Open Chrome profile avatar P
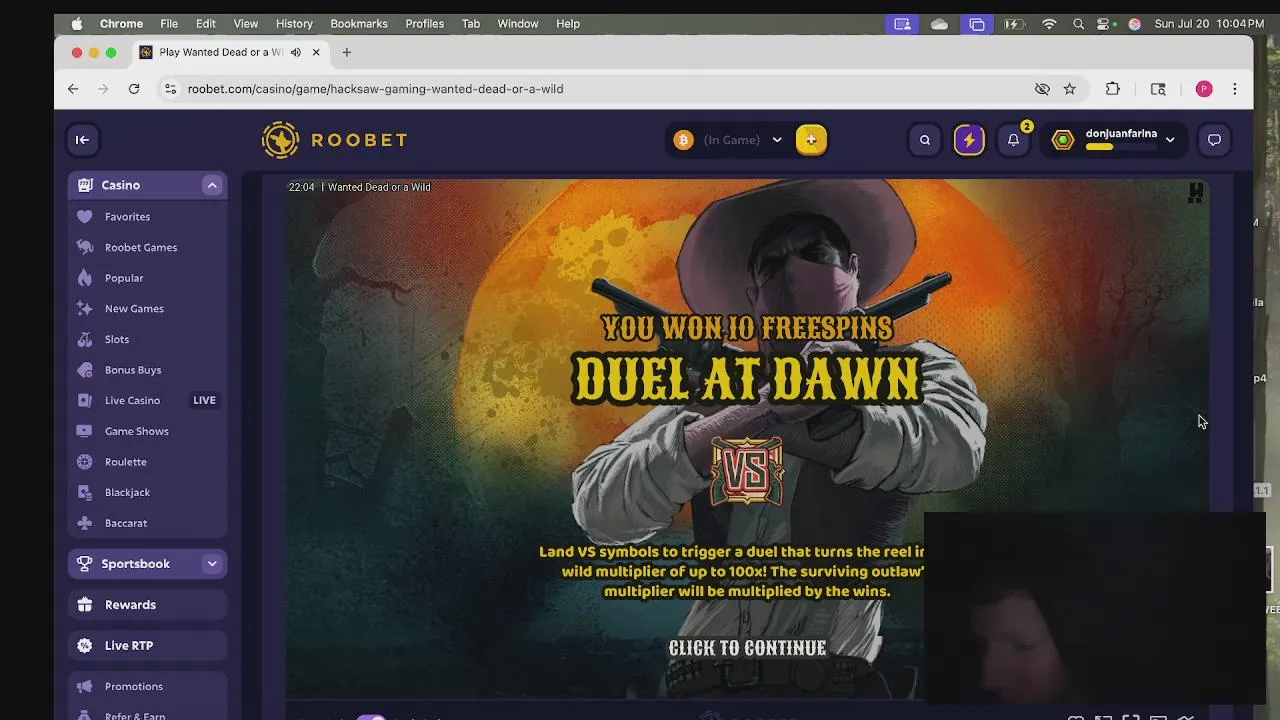The height and width of the screenshot is (720, 1280). pos(1204,89)
